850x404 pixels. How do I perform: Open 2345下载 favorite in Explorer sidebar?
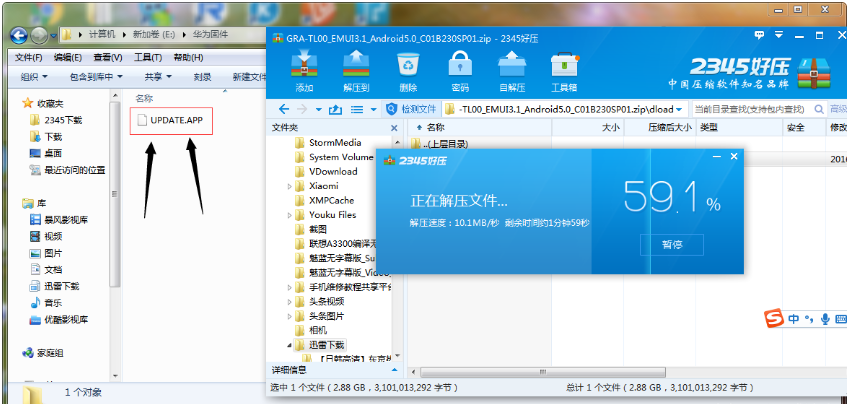[x=57, y=120]
